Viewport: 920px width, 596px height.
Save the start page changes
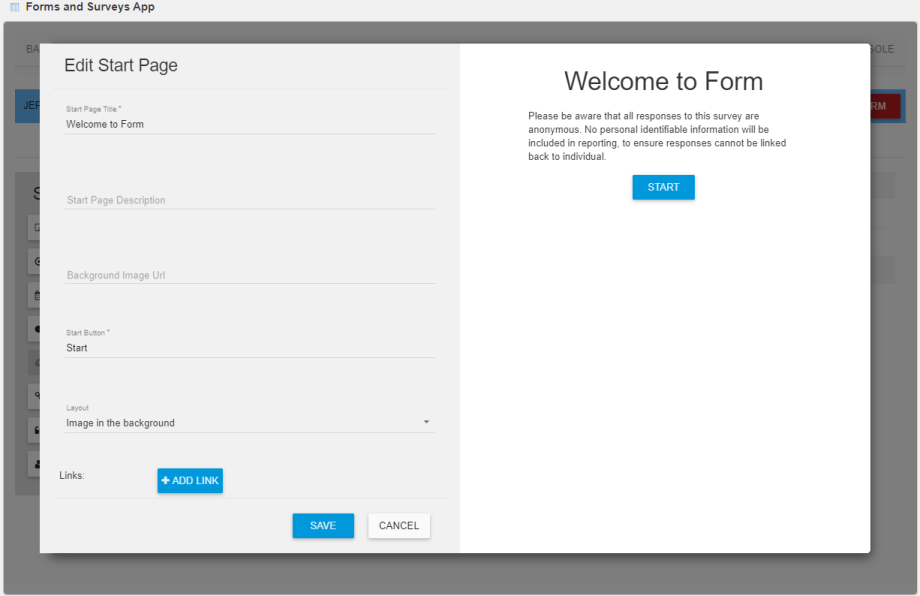tap(323, 526)
